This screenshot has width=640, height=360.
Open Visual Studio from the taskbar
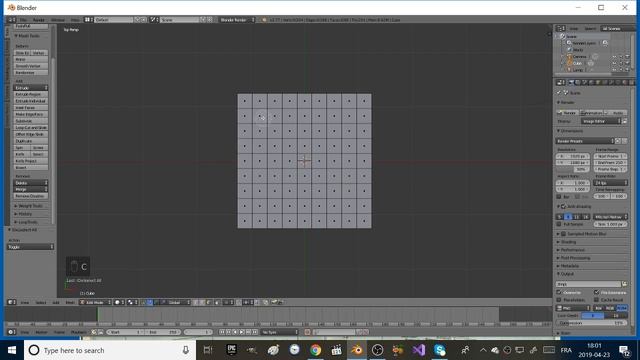pyautogui.click(x=419, y=350)
